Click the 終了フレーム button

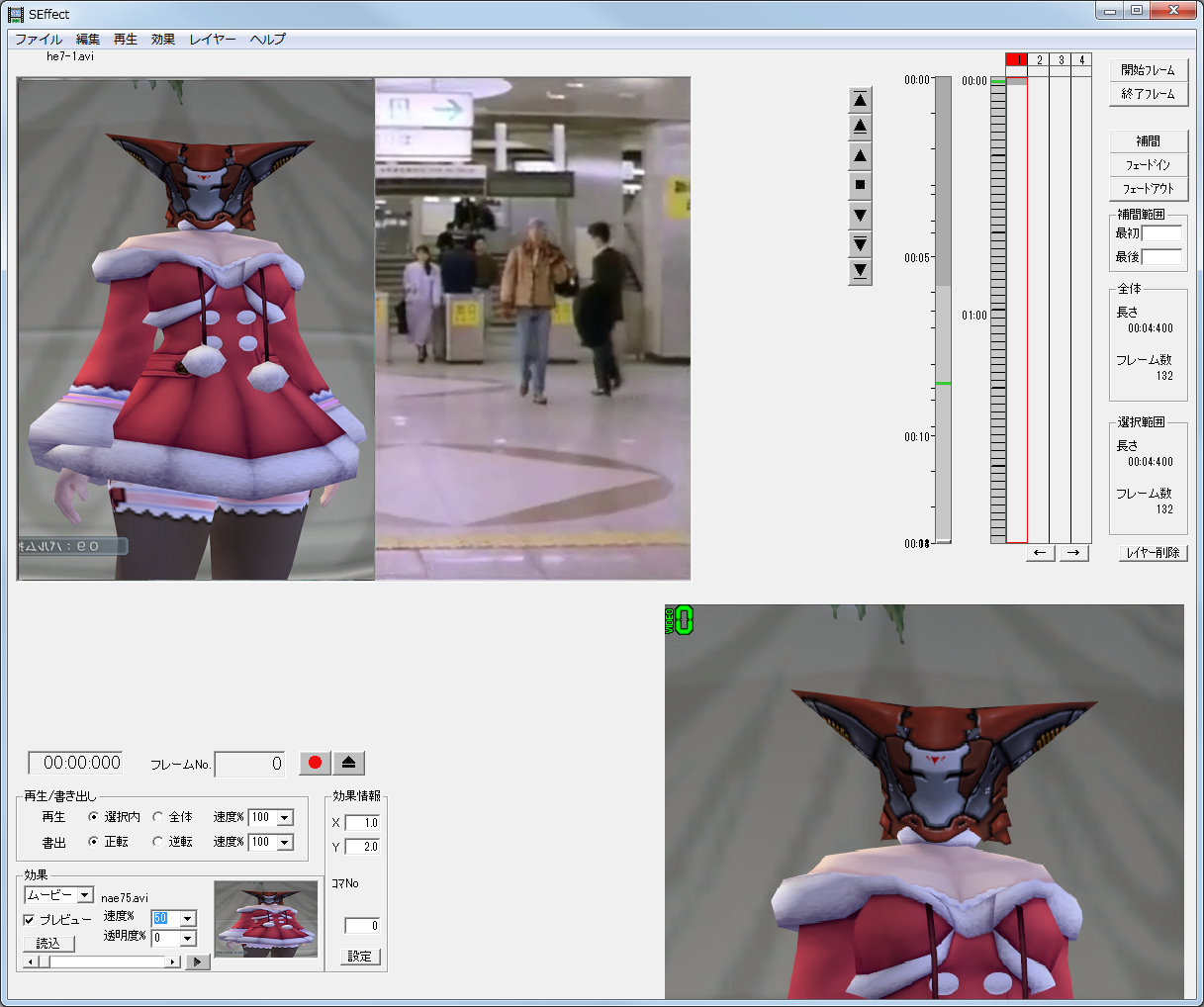(1148, 94)
